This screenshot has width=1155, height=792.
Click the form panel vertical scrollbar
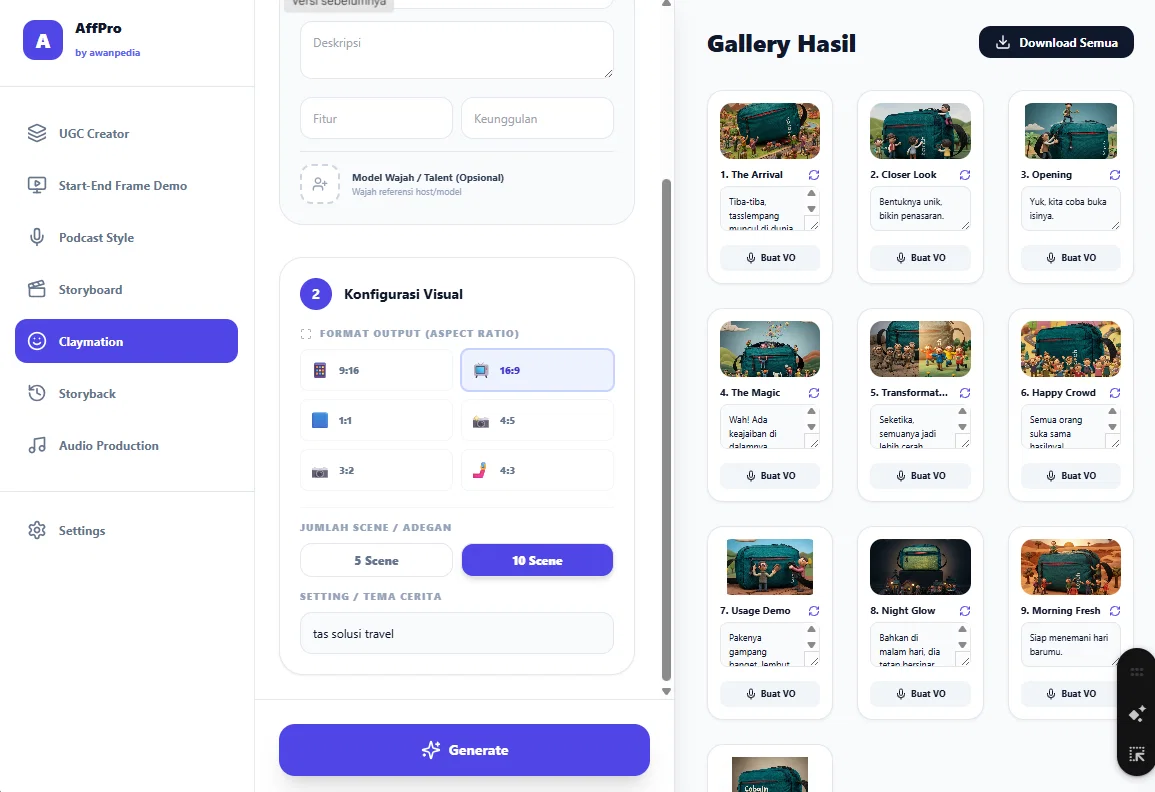pyautogui.click(x=666, y=430)
